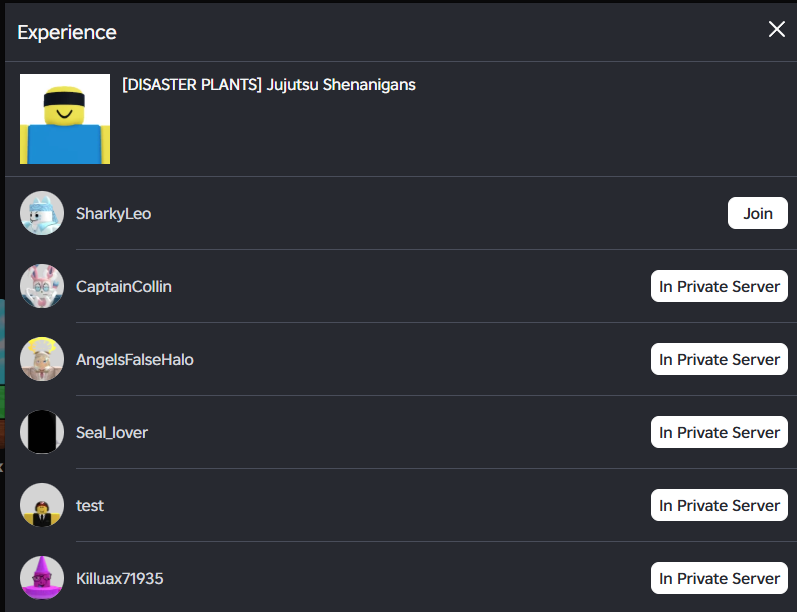Image resolution: width=797 pixels, height=612 pixels.
Task: Select the username test
Action: (x=90, y=506)
